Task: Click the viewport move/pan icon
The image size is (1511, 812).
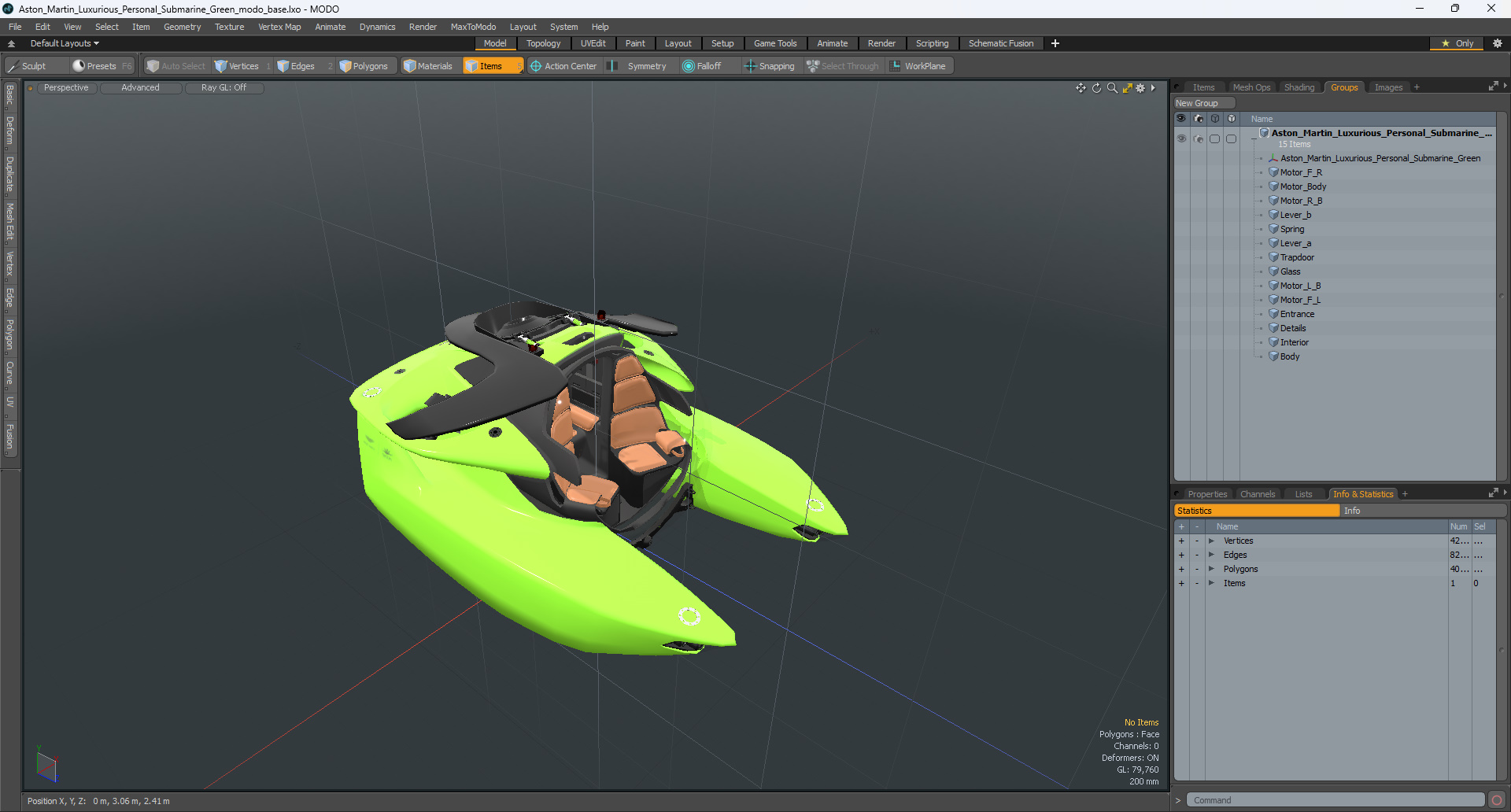Action: coord(1081,88)
